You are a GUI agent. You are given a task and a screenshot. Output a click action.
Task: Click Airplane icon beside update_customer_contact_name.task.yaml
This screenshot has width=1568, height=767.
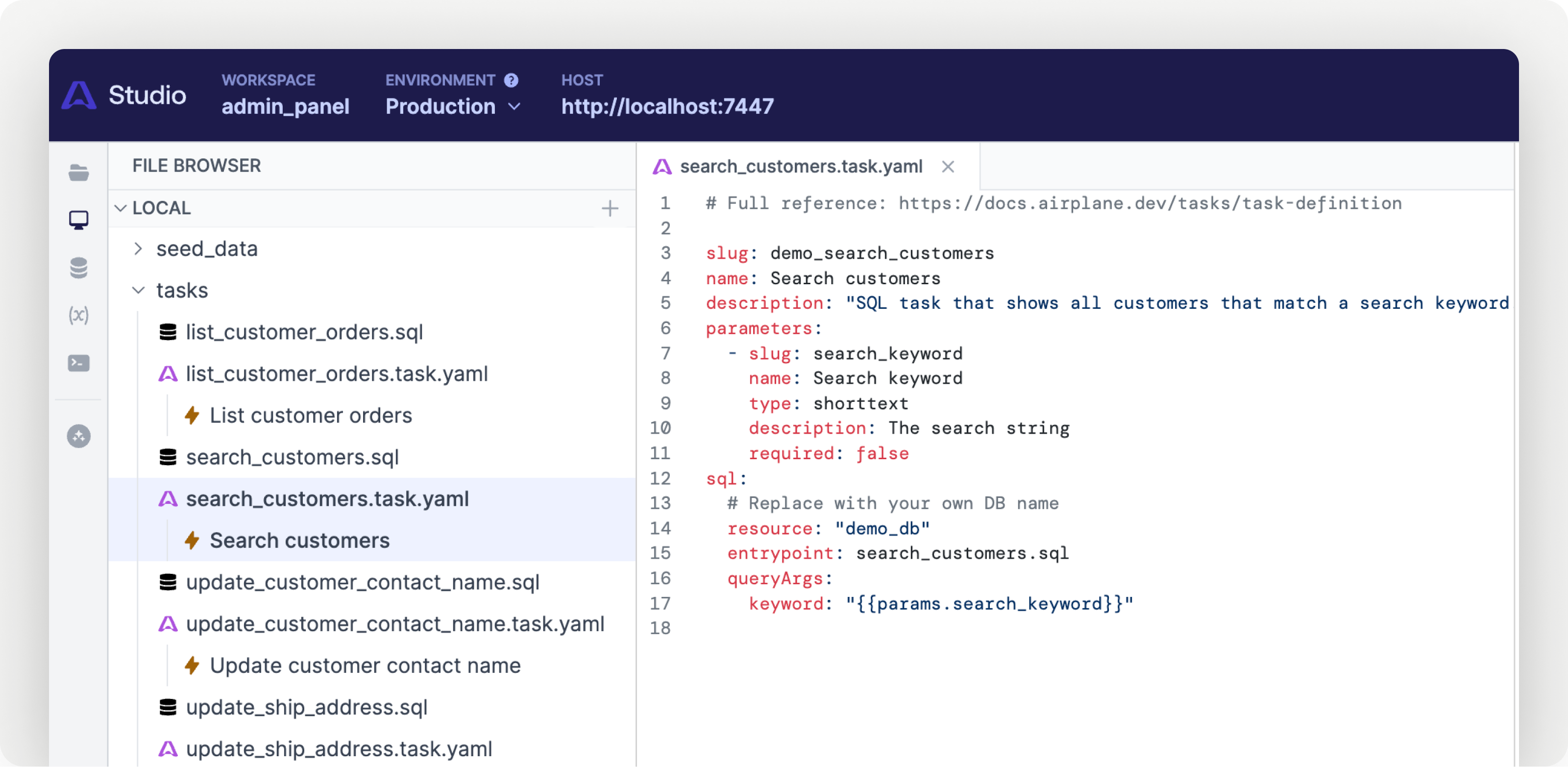[168, 623]
